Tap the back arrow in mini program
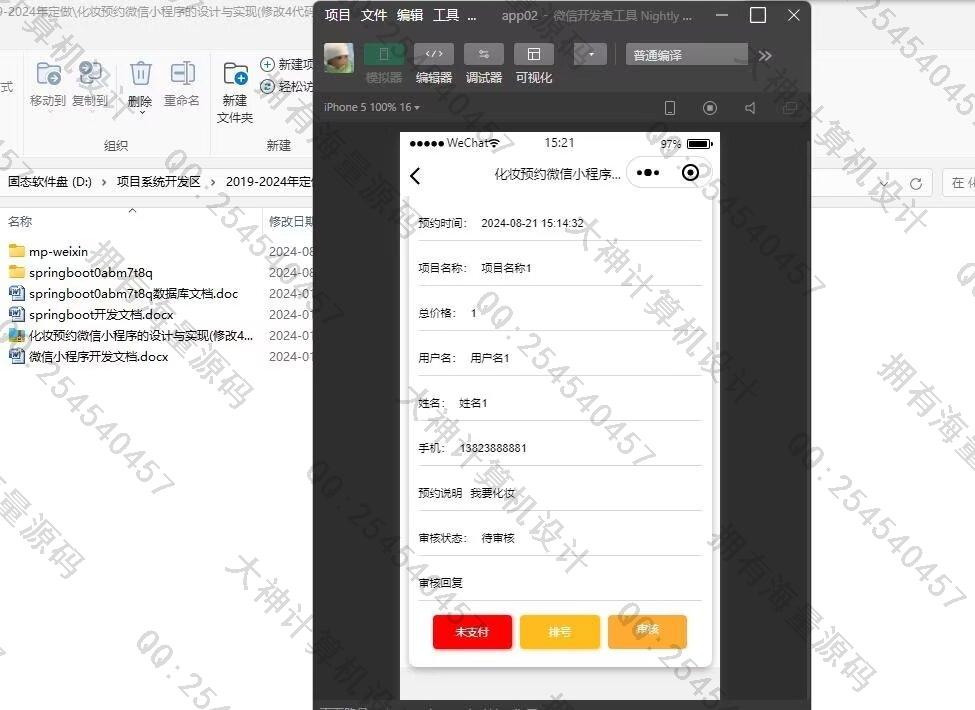 point(415,176)
